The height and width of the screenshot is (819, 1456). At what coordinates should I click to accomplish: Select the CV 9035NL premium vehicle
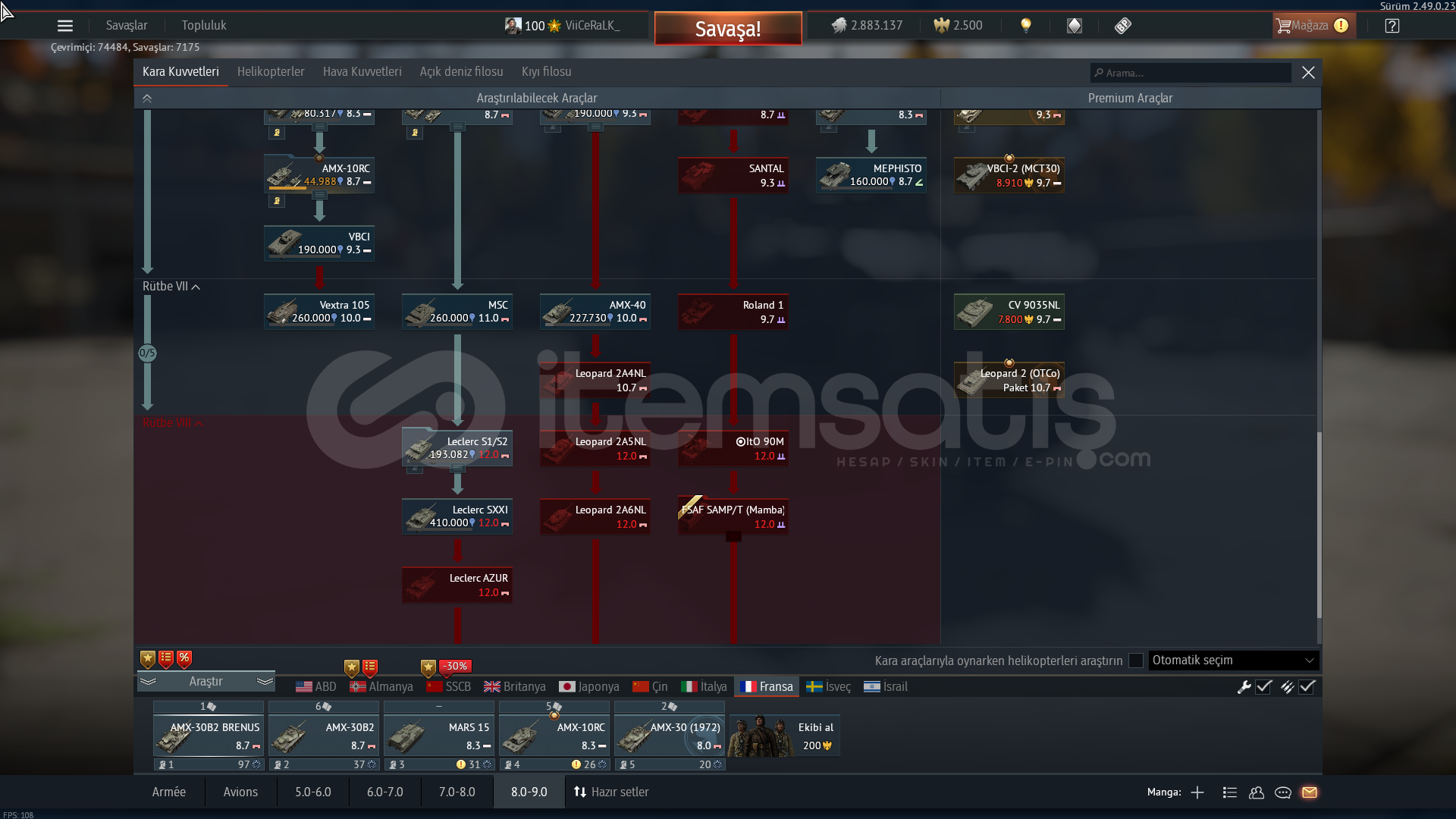pos(1009,312)
